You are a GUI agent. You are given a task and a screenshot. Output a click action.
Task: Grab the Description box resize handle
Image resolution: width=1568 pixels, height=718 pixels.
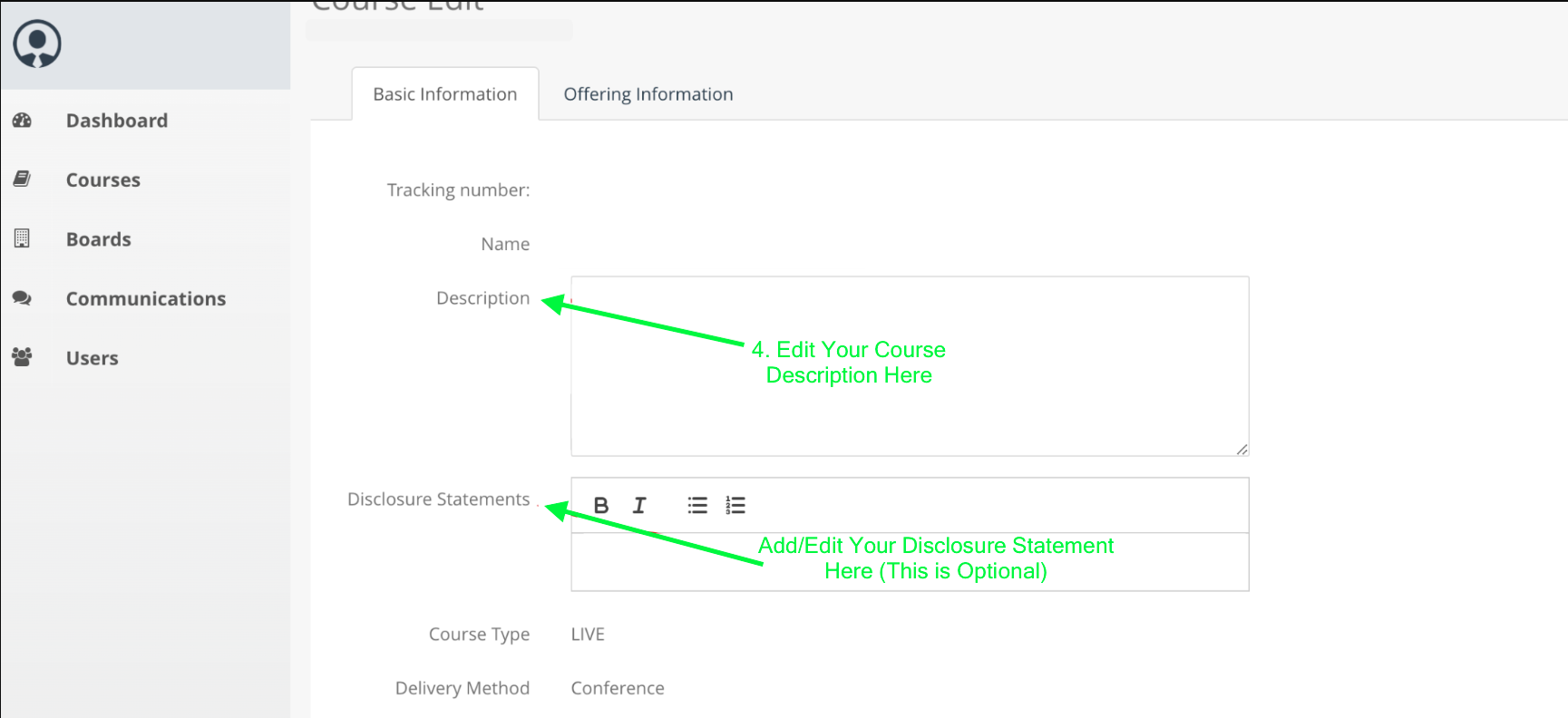click(x=1242, y=449)
